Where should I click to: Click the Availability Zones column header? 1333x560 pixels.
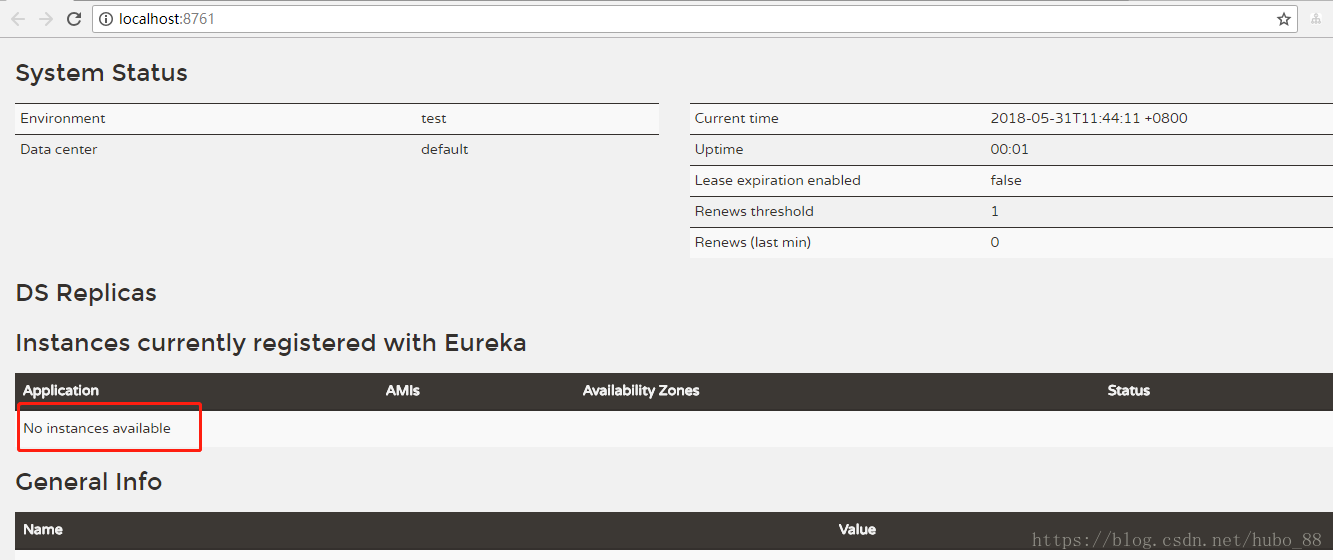(x=641, y=390)
